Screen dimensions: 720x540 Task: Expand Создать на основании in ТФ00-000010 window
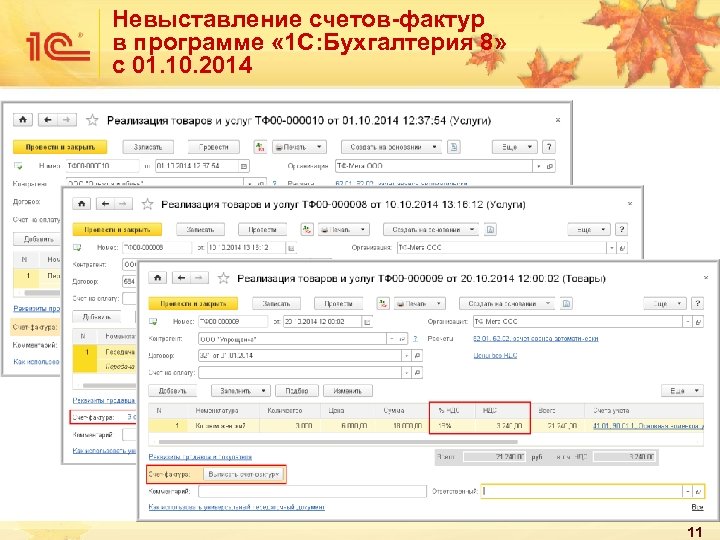(x=391, y=147)
